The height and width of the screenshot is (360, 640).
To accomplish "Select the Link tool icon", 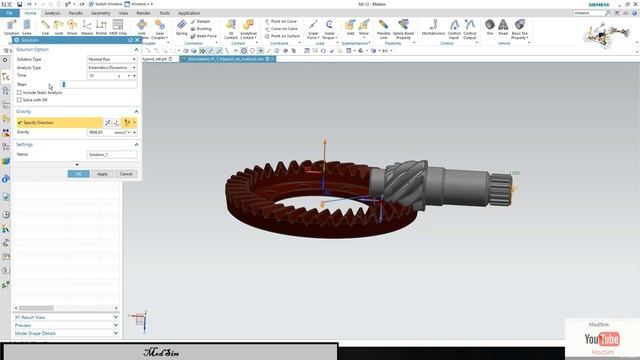I will tap(45, 27).
